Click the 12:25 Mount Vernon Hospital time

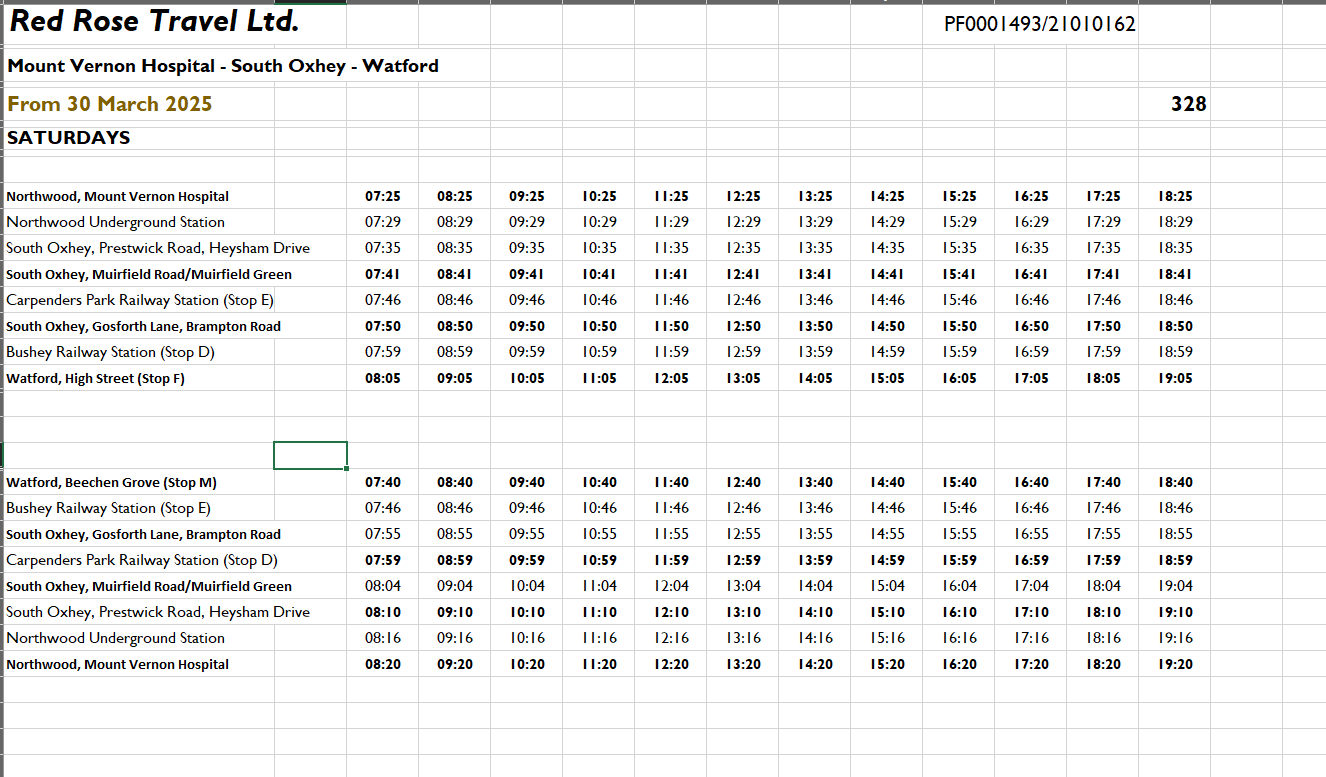[x=743, y=197]
